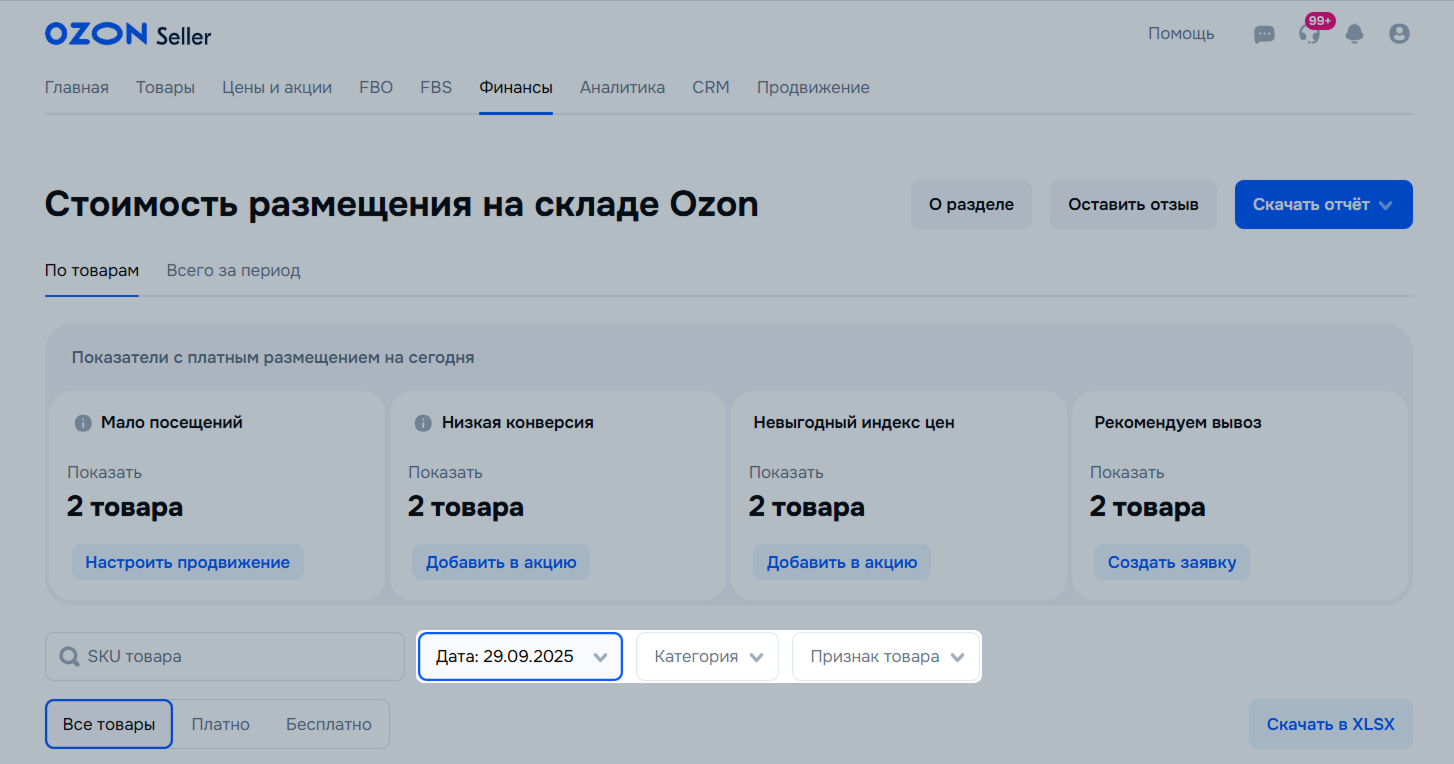1454x764 pixels.
Task: Click into the SKU товара search field
Action: tap(240, 657)
